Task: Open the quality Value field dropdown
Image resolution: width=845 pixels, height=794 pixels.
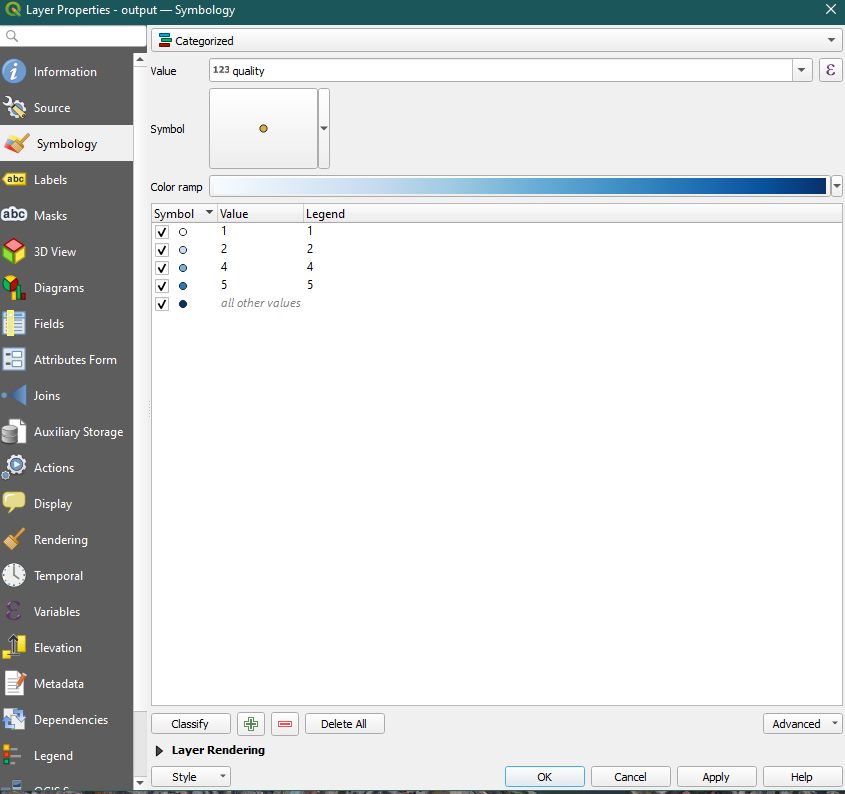Action: (x=802, y=70)
